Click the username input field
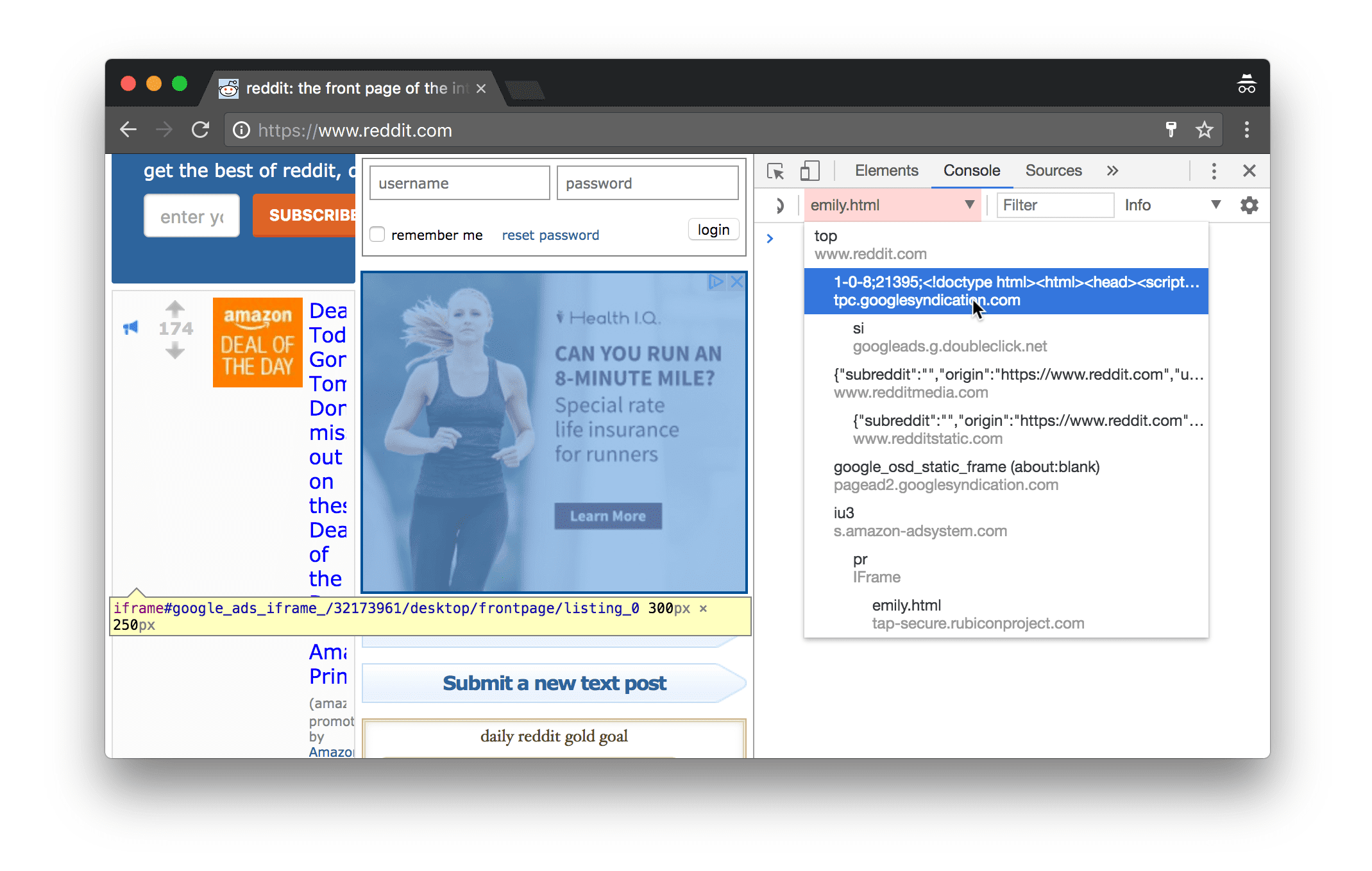1372x871 pixels. point(459,183)
